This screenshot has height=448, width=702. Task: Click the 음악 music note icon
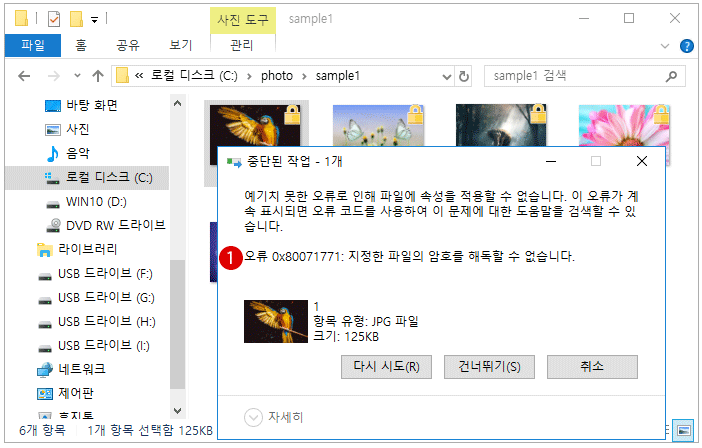tap(52, 154)
